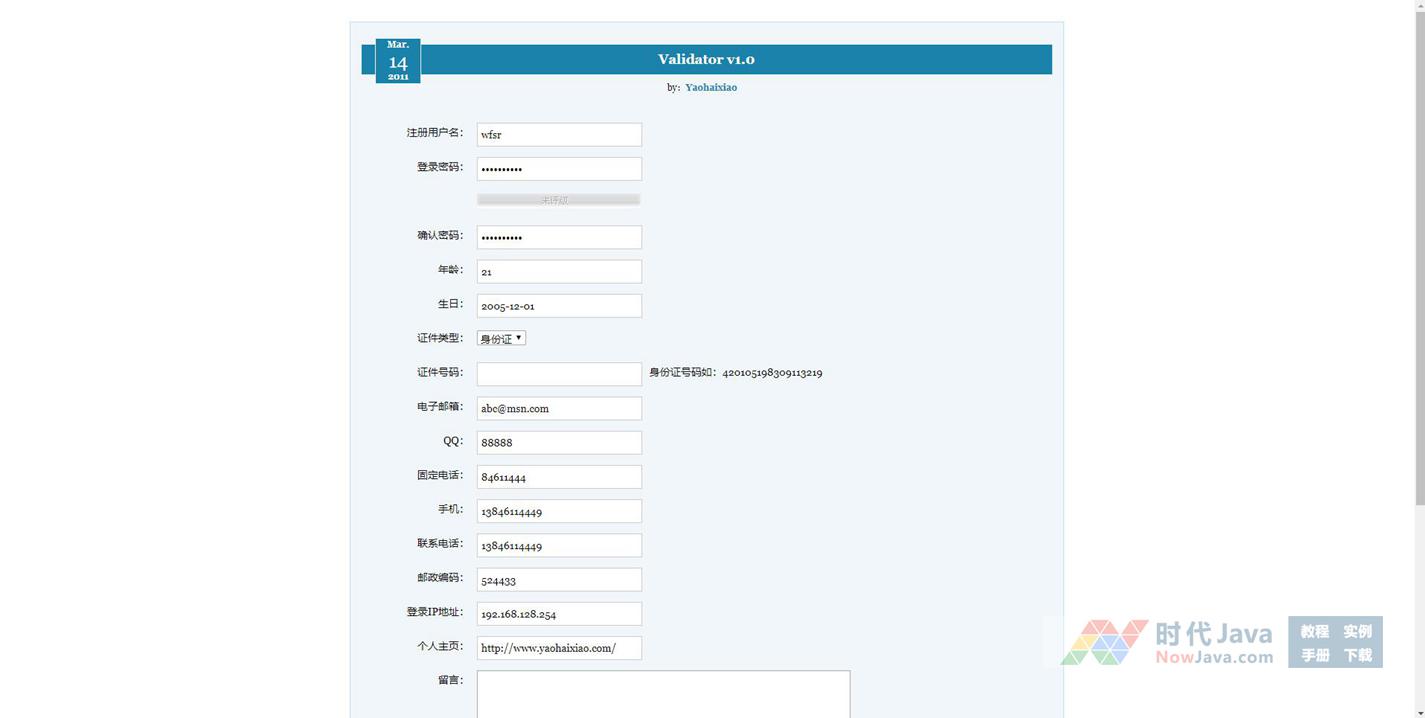Viewport: 1425px width, 718px height.
Task: Click the QQ field containing 88888
Action: [559, 443]
